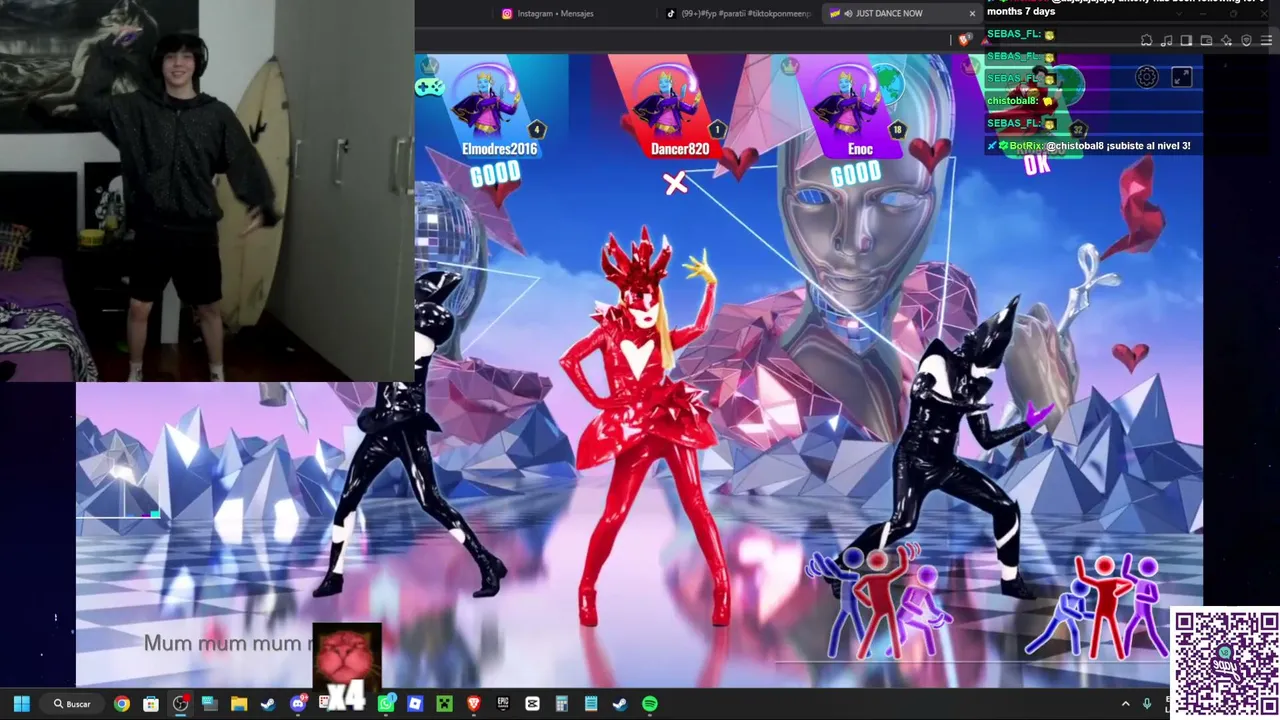Viewport: 1280px width, 720px height.
Task: Close the JUST DANCE NOW tab
Action: [972, 13]
